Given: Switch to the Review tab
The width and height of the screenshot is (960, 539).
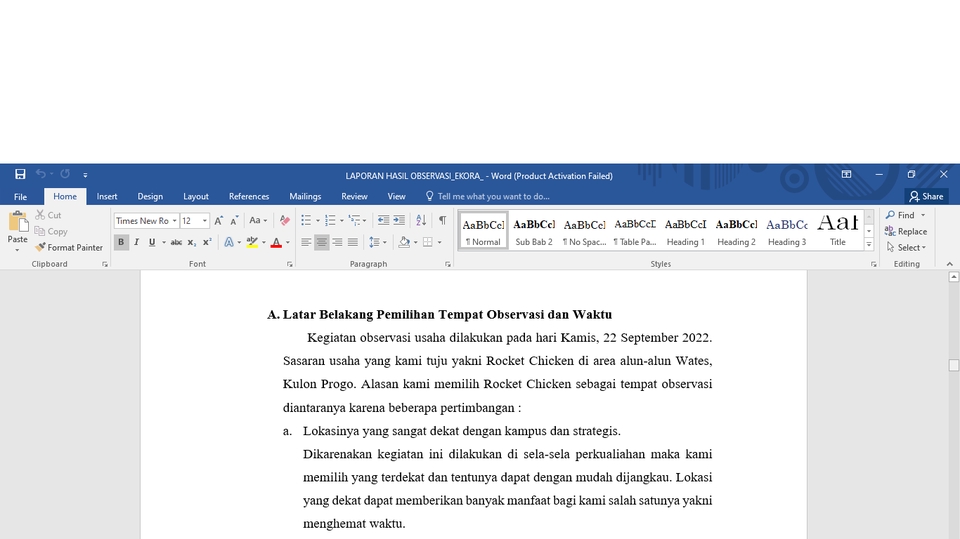Looking at the screenshot, I should pos(354,197).
